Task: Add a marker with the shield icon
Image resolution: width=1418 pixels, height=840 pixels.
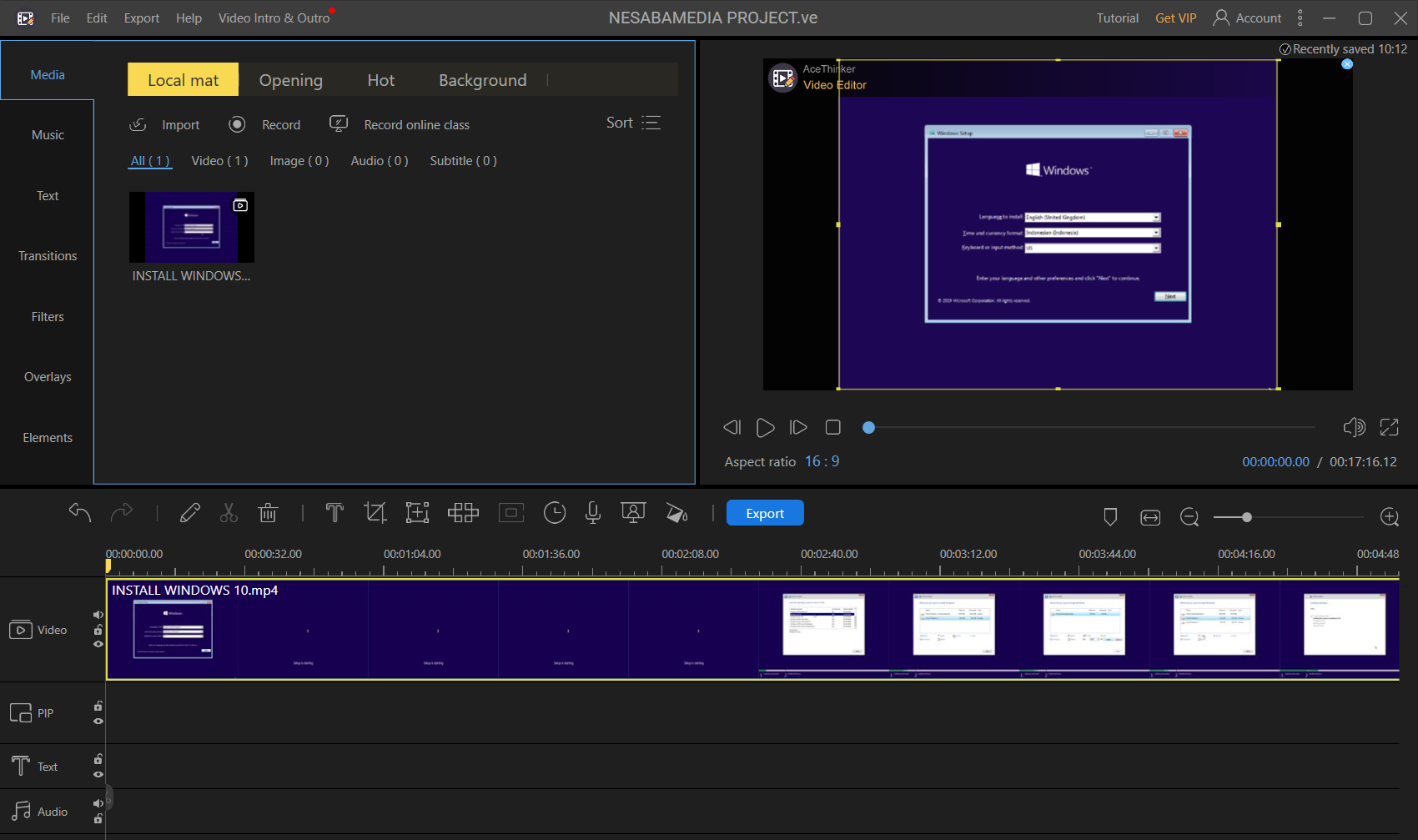Action: tap(1110, 517)
